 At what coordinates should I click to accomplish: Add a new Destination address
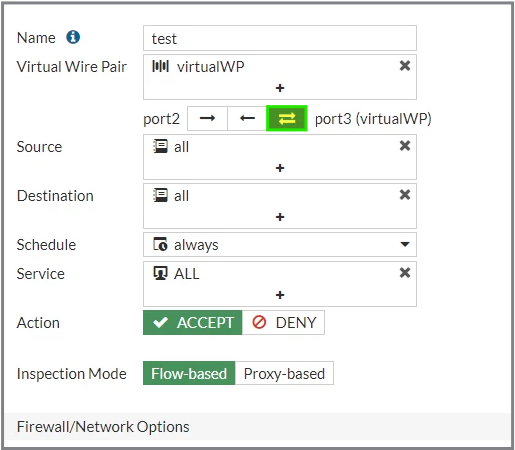tap(280, 217)
